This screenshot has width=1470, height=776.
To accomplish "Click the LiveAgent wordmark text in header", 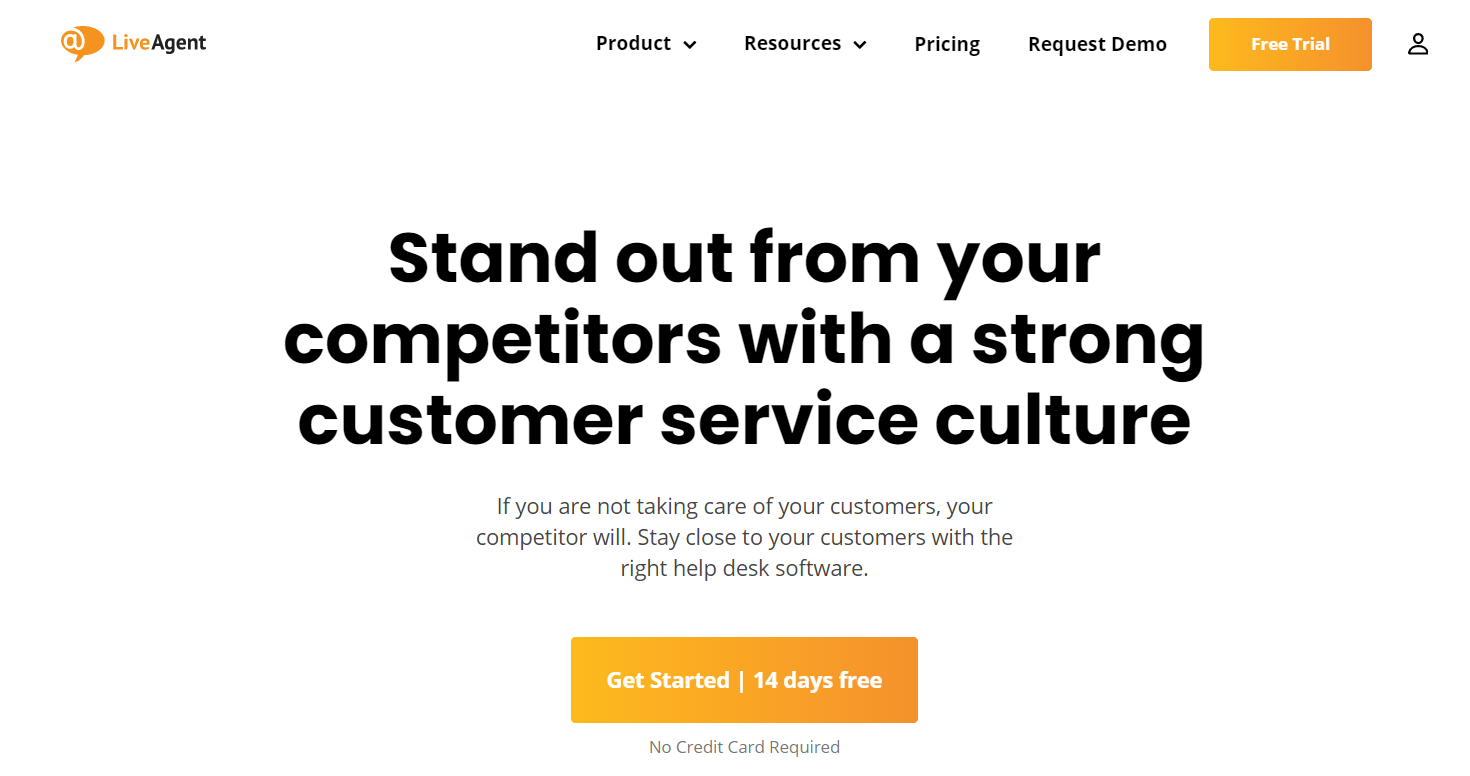I will (x=160, y=43).
